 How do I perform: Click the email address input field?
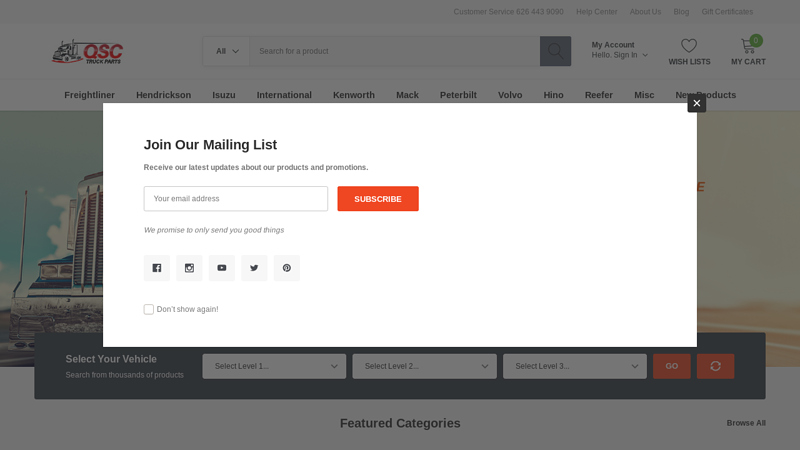[236, 199]
